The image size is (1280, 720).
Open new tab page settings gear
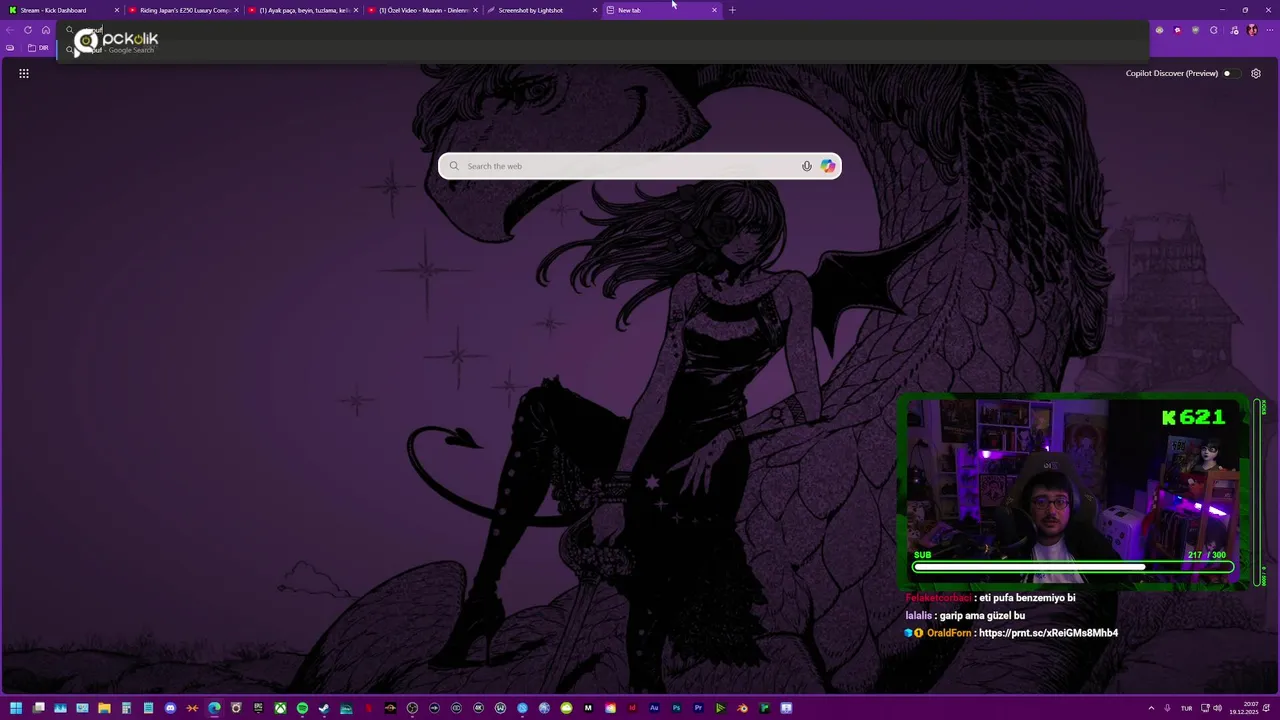coord(1256,73)
